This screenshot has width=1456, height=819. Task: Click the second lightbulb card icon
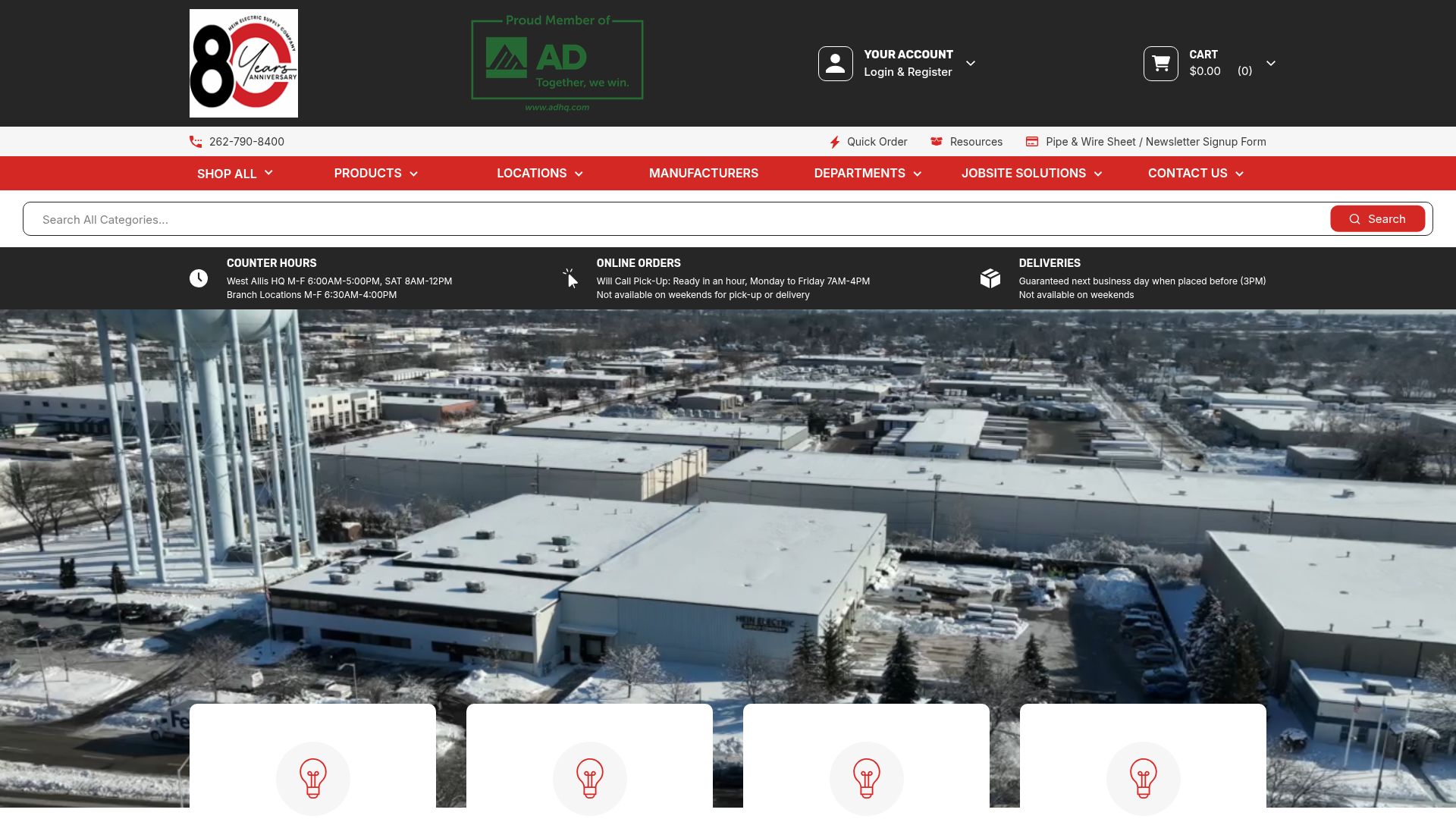(590, 778)
